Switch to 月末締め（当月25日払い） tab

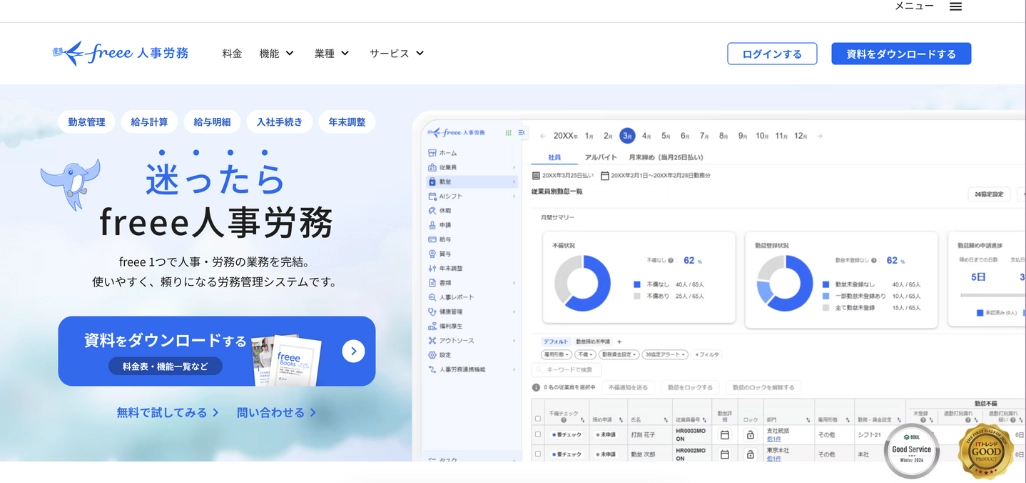tap(666, 157)
